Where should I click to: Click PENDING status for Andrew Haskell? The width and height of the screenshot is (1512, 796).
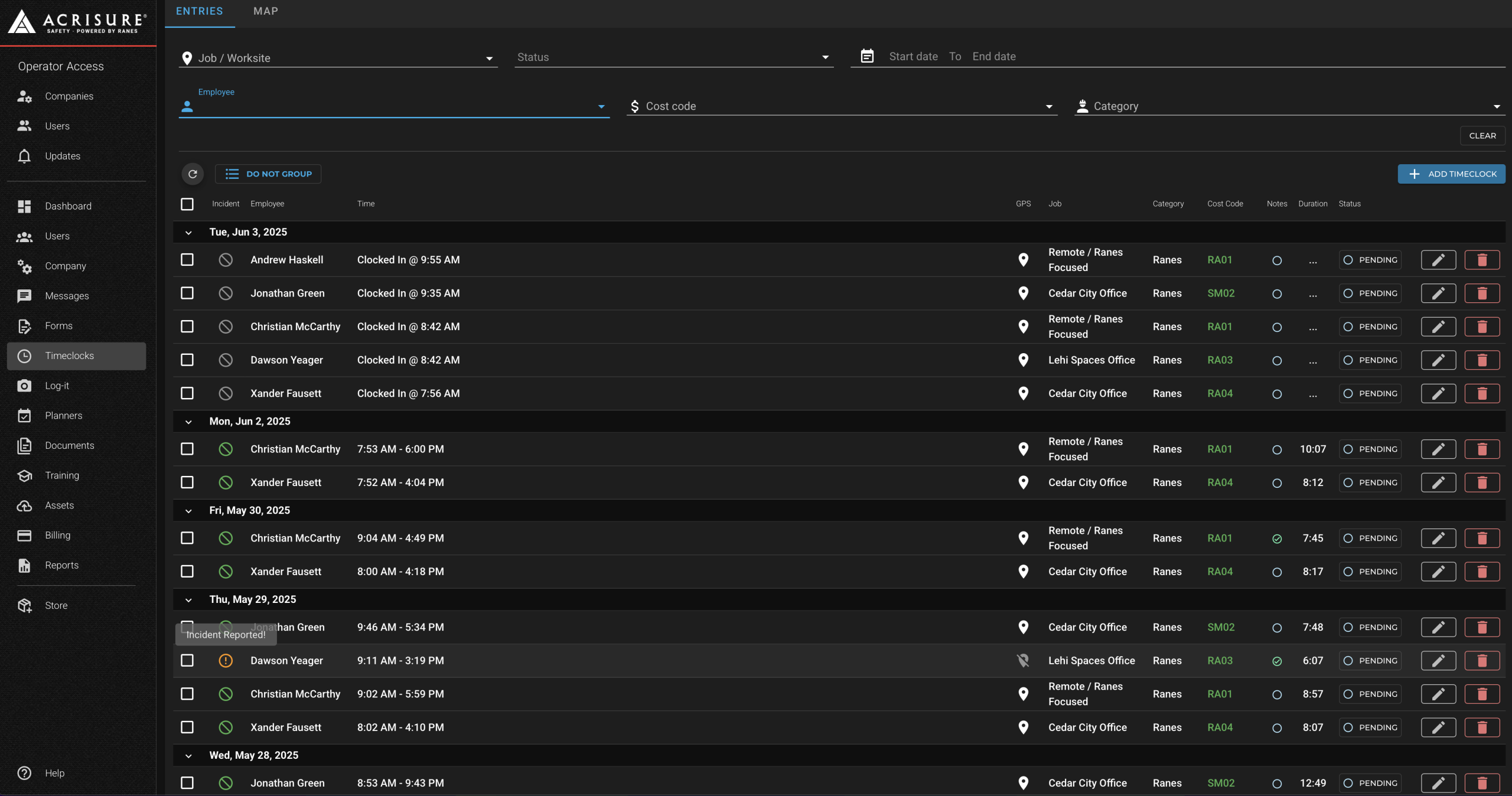point(1370,260)
